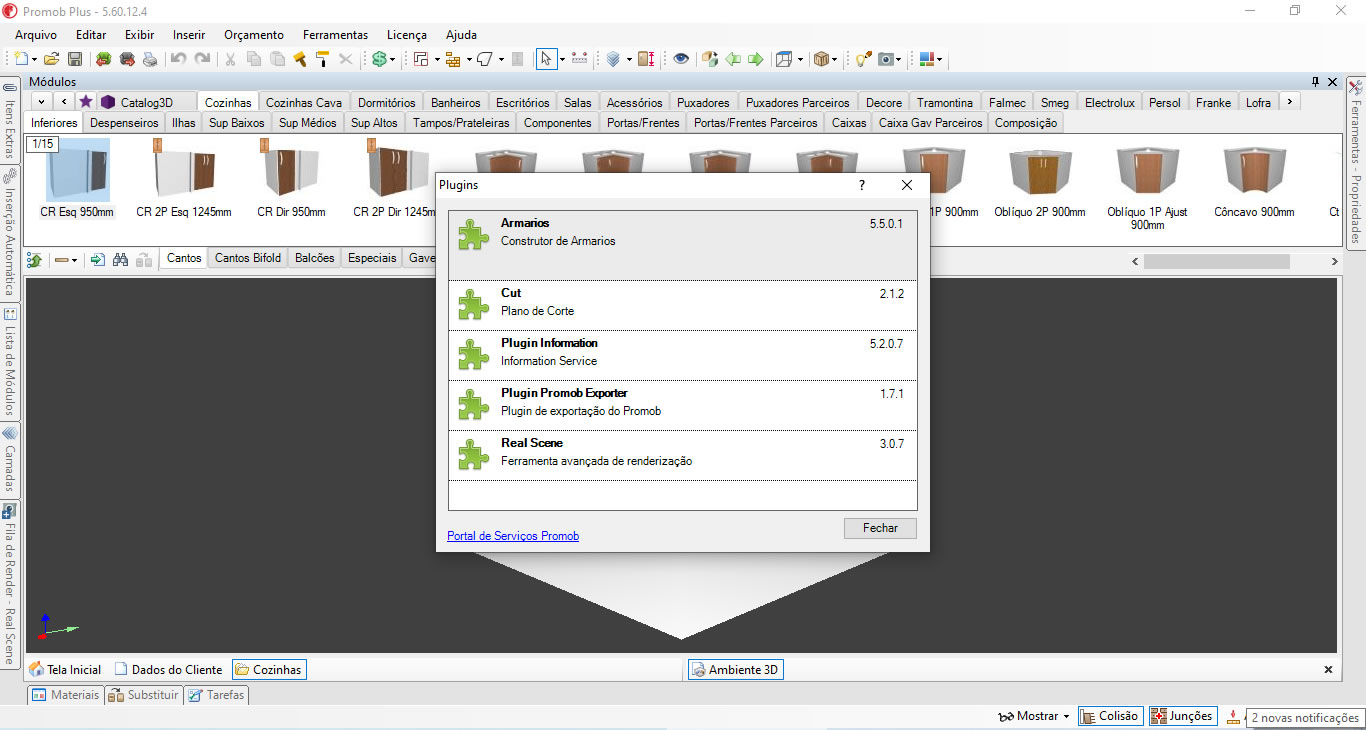Select the Oblíquo 2P 900mm module thumbnail
Screen dimensions: 1366x730
[1039, 180]
